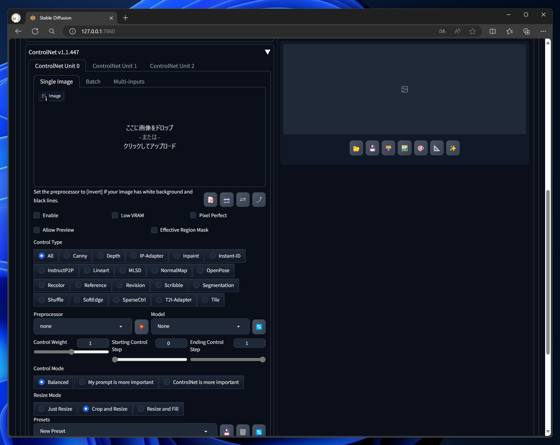The image size is (560, 445).
Task: Open the Model dropdown
Action: coord(200,326)
